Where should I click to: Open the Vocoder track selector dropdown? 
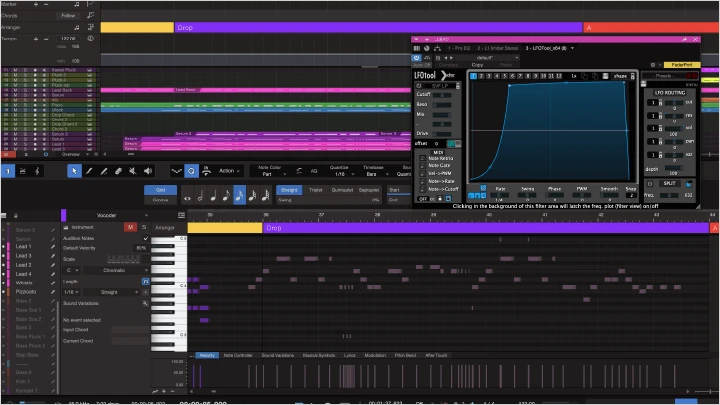coord(108,215)
